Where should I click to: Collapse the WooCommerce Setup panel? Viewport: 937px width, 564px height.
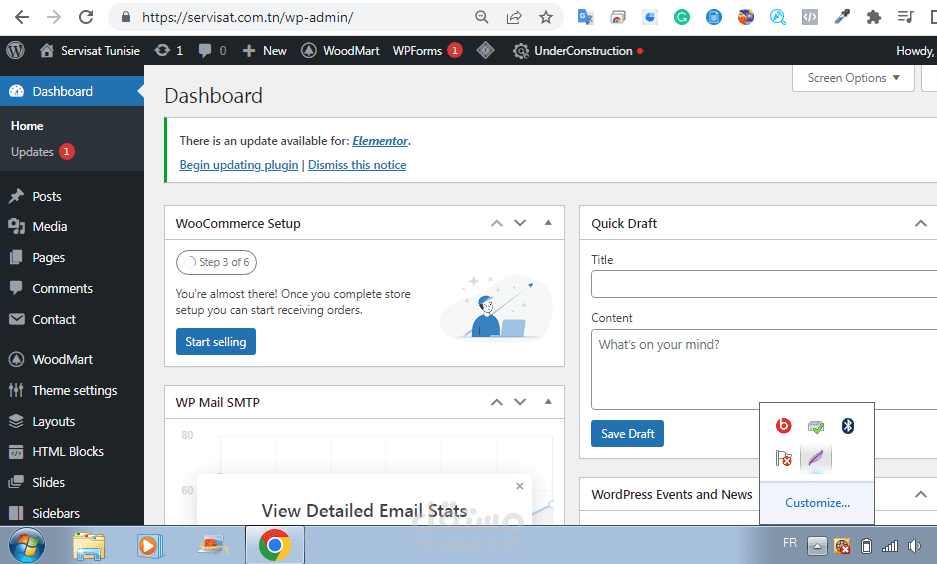(548, 223)
